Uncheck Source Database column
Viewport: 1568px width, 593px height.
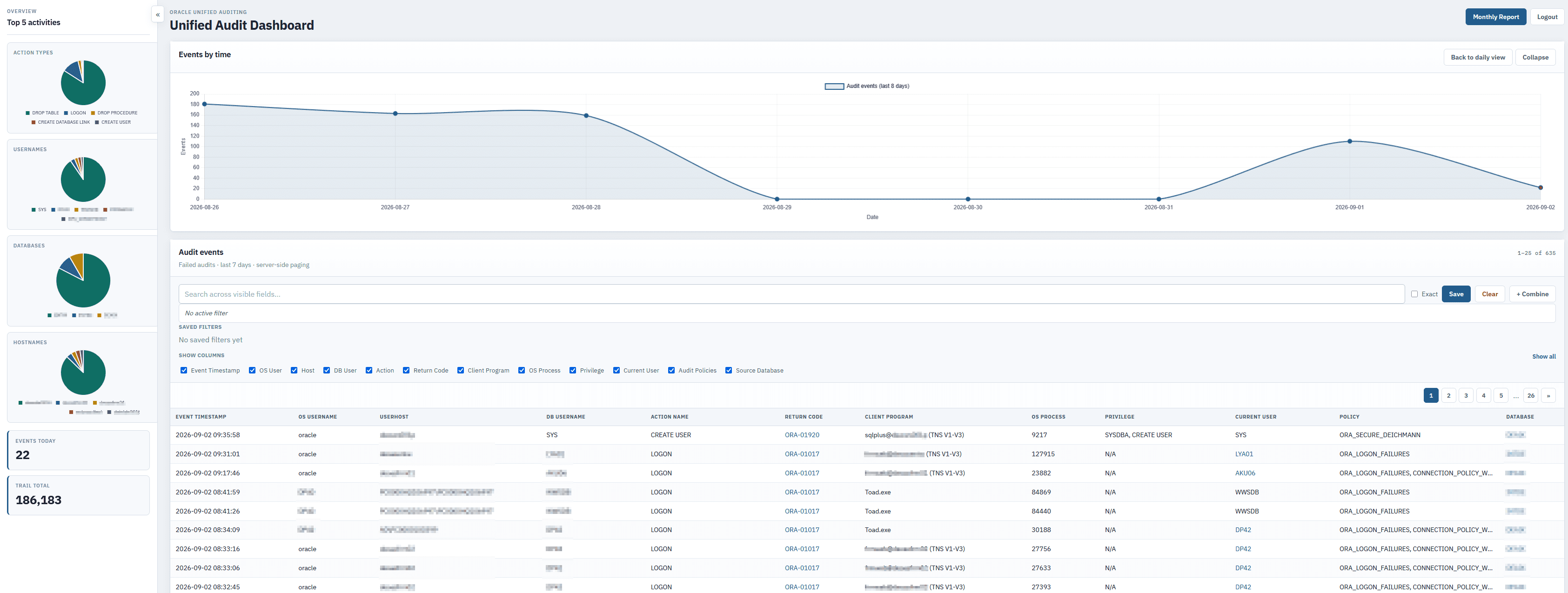[729, 370]
